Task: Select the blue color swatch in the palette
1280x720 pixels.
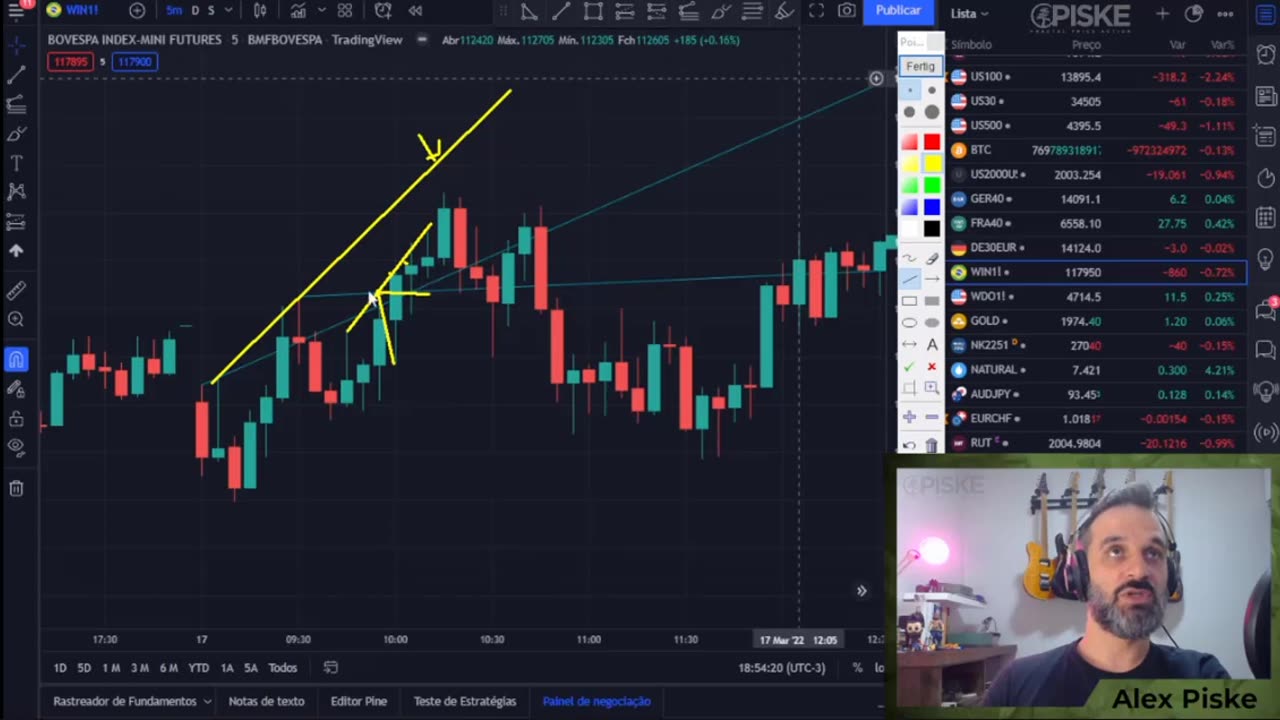Action: coord(932,207)
